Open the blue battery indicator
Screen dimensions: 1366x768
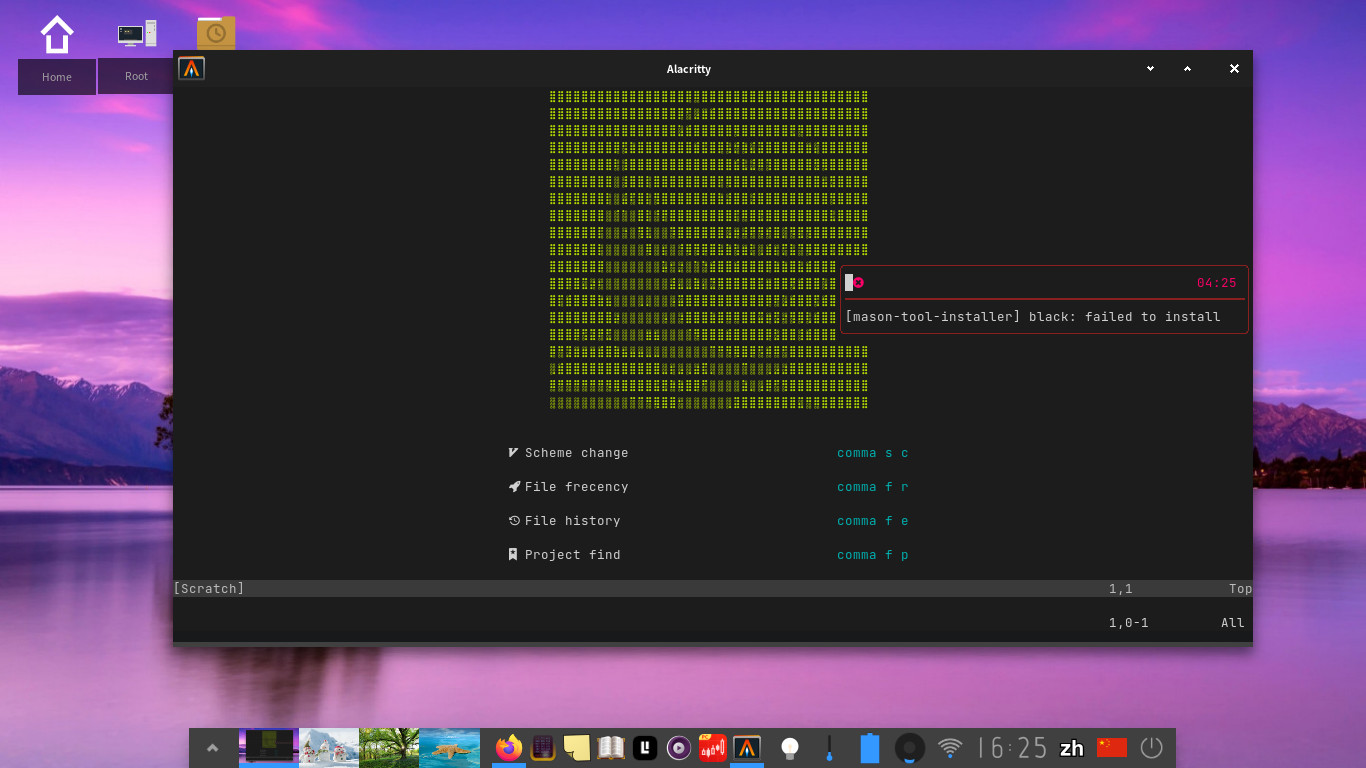coord(870,747)
